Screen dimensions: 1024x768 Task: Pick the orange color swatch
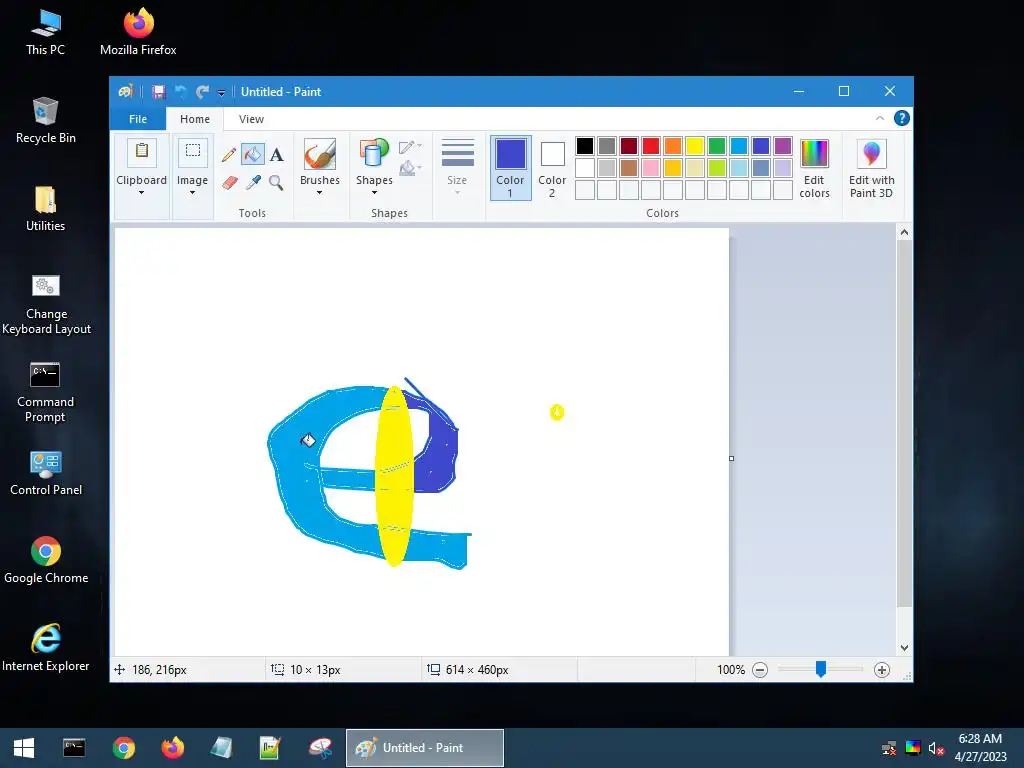pos(673,146)
